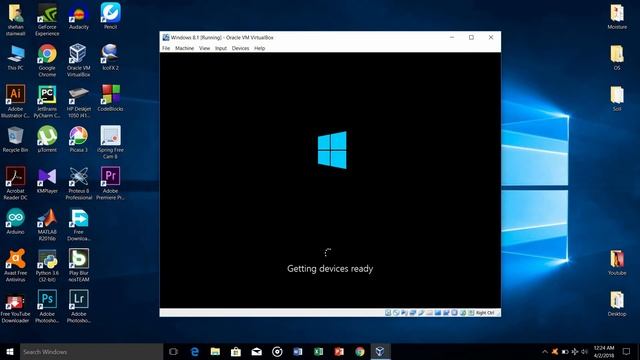
Task: Click the optical drive indicator in VirtualBox status bar
Action: point(396,313)
